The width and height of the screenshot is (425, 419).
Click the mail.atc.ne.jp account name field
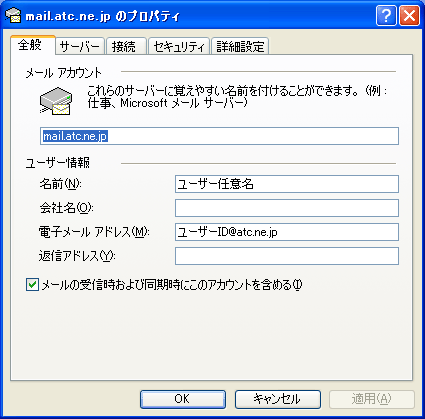[x=219, y=136]
